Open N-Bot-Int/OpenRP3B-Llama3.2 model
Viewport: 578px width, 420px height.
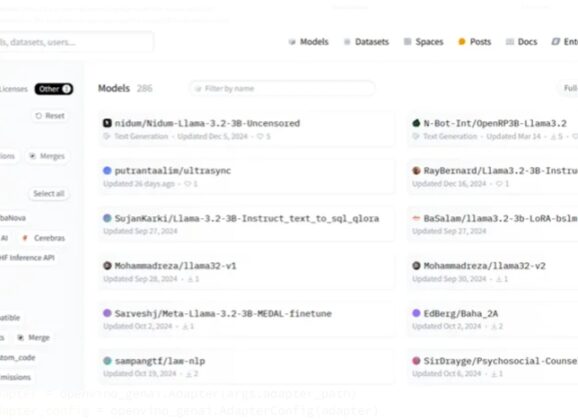point(492,129)
